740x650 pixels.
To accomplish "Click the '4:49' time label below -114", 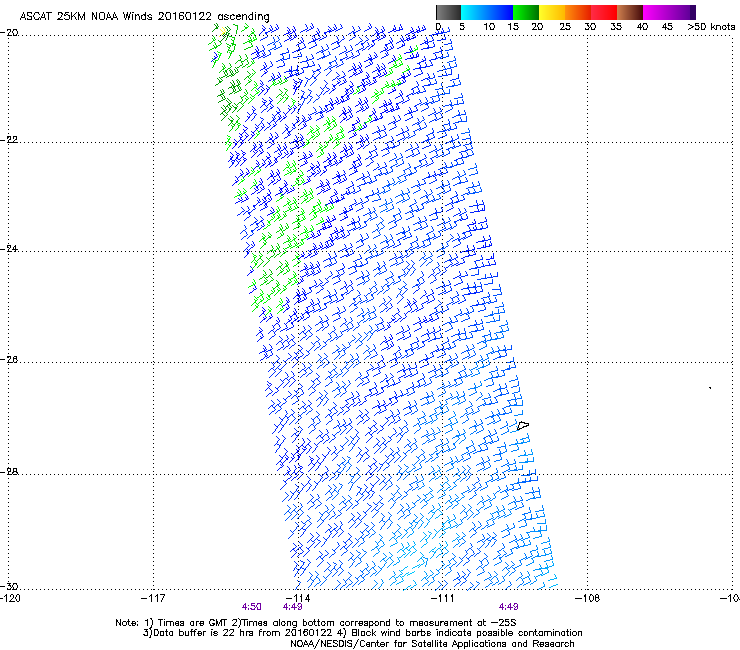I will click(293, 607).
